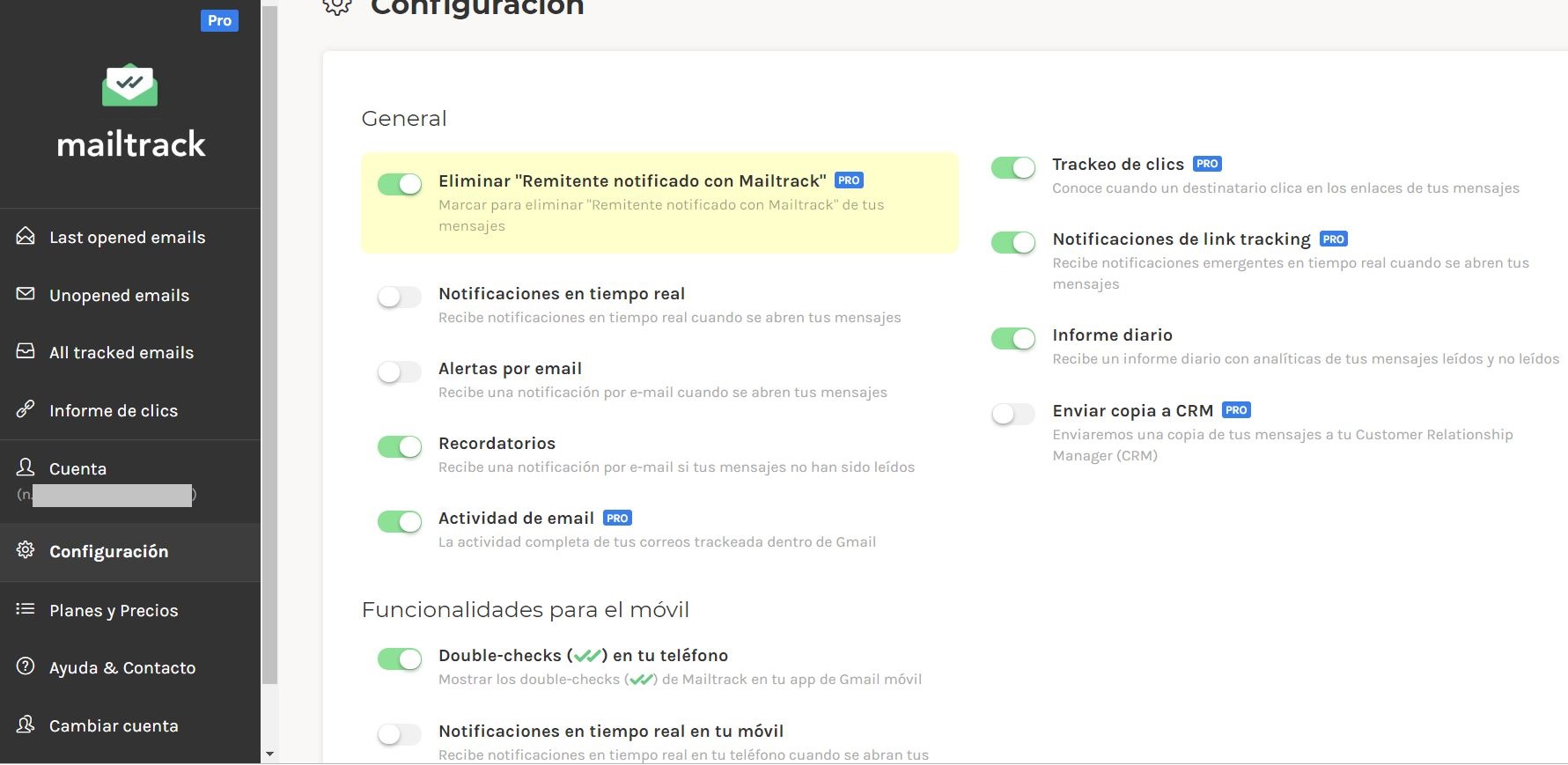Click the Alertas por email title

511,369
